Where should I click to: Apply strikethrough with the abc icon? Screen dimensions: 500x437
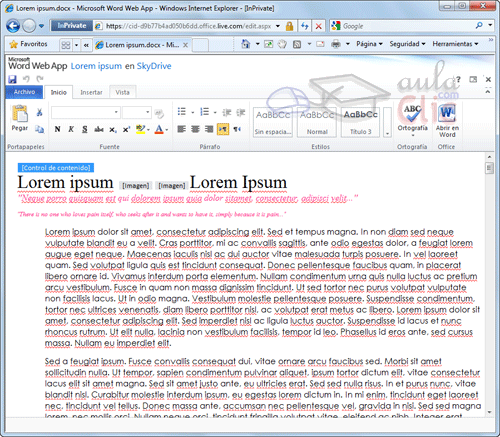[99, 129]
